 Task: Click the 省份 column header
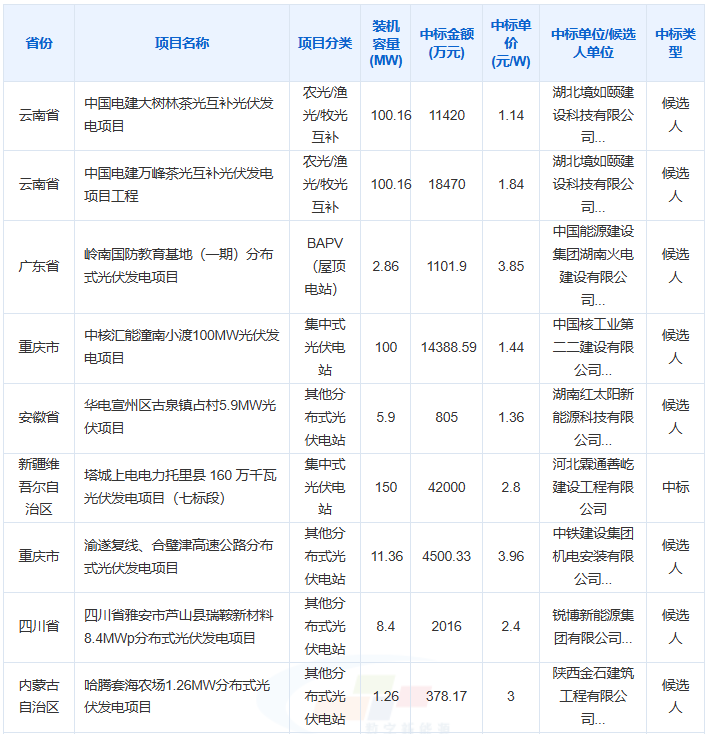pyautogui.click(x=39, y=43)
